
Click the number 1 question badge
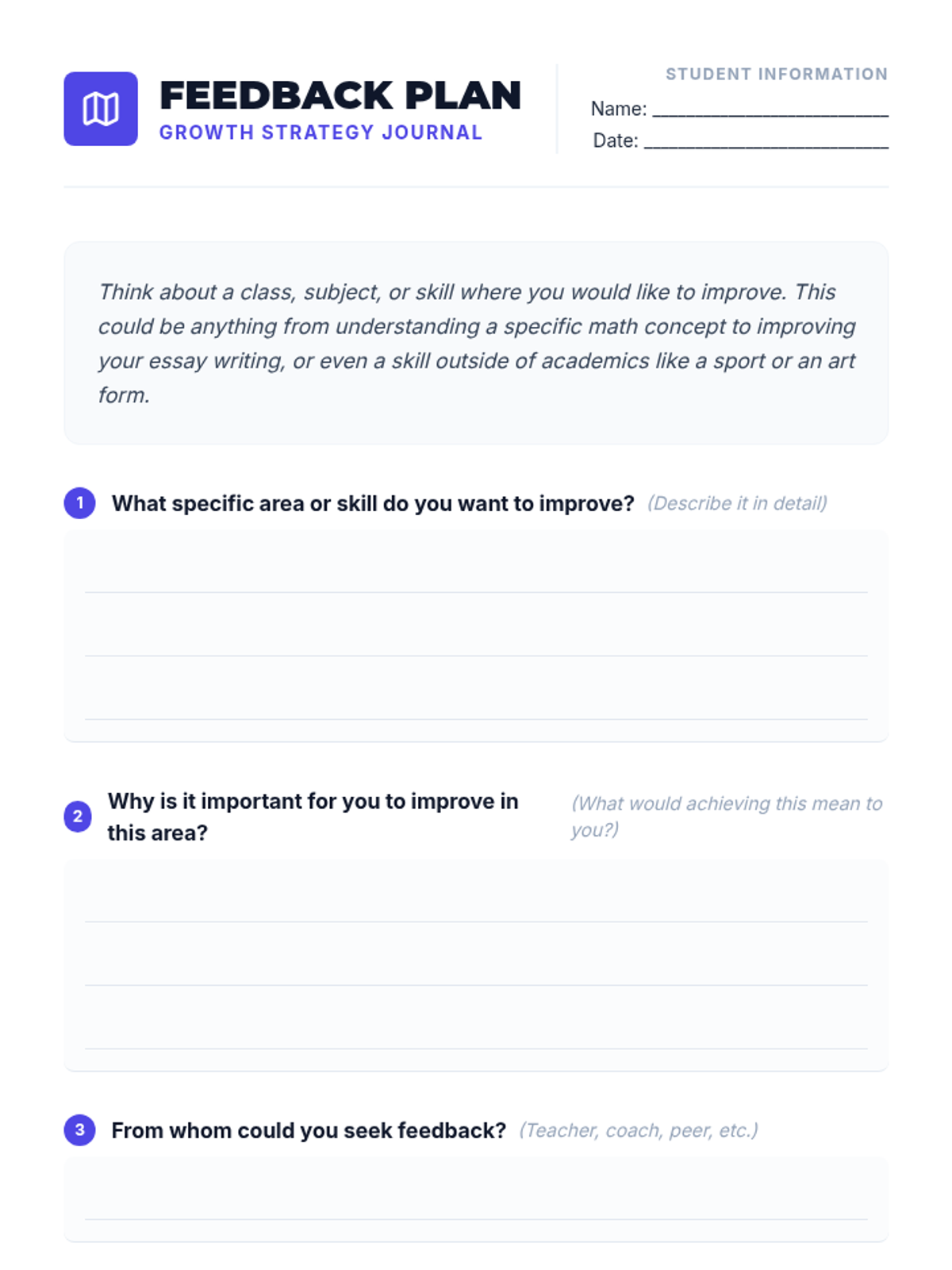click(79, 502)
